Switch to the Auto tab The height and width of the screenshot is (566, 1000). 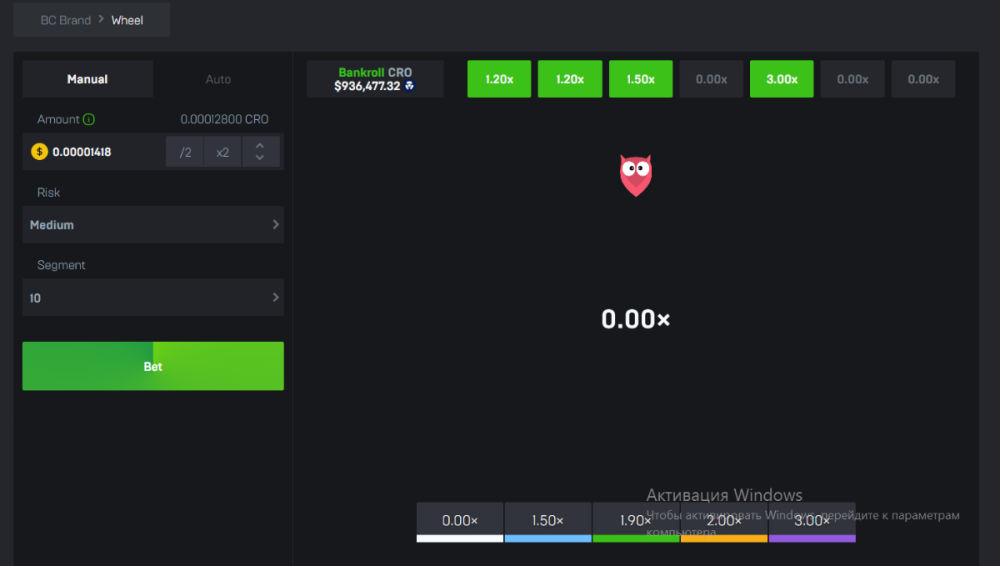pos(218,79)
